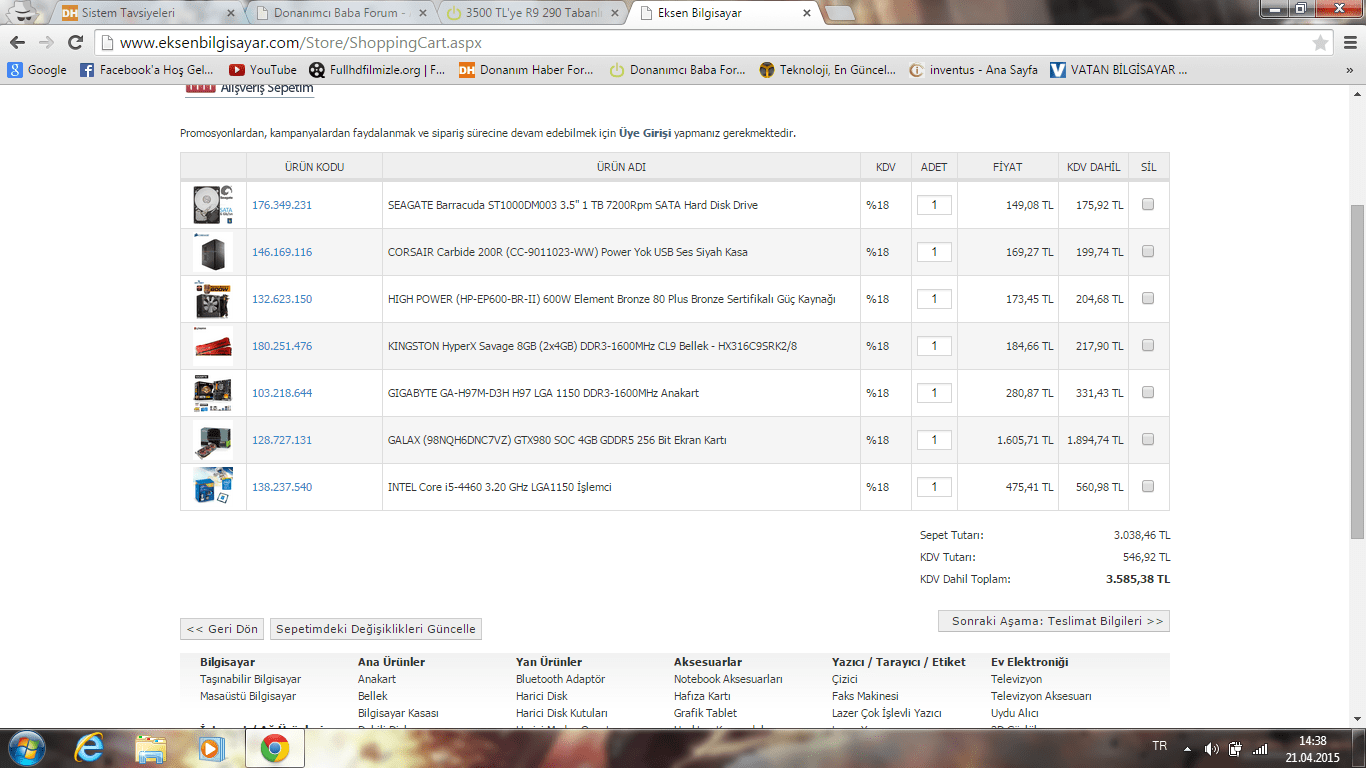1366x768 pixels.
Task: Tick the delete checkbox for SEAGATE Barracuda
Action: (x=1148, y=204)
